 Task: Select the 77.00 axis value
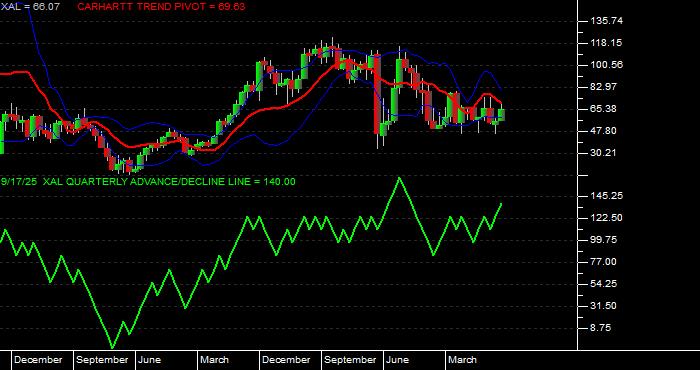click(605, 262)
